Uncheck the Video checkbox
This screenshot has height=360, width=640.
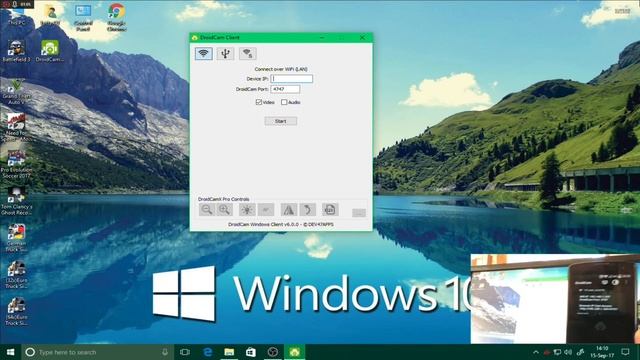pyautogui.click(x=259, y=102)
